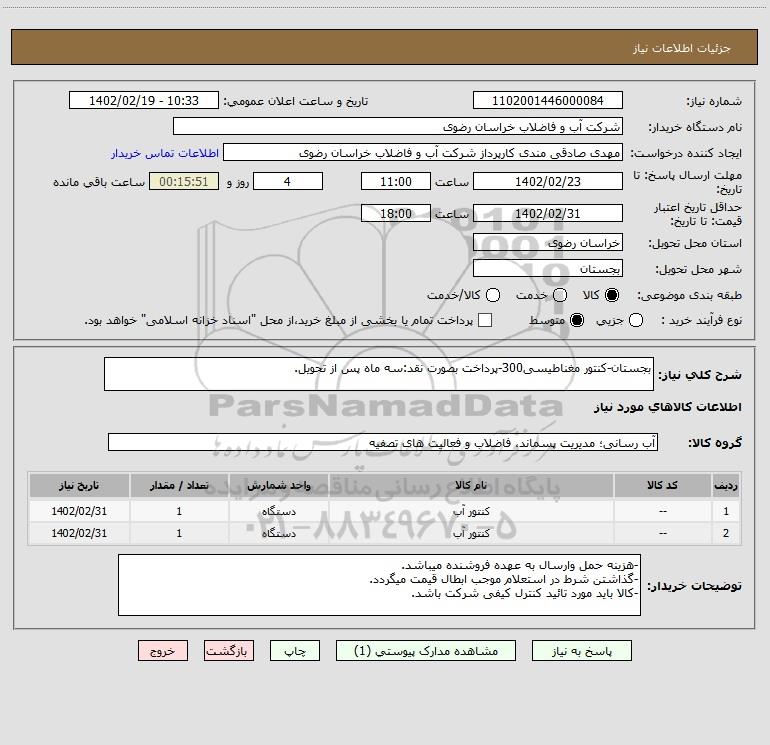Image resolution: width=770 pixels, height=745 pixels.
Task: Open مشاهده مدارک پیوستی (1) button
Action: point(426,651)
